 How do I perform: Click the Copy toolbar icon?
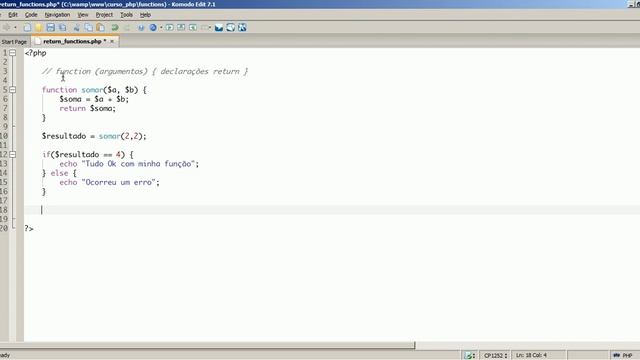pos(89,27)
